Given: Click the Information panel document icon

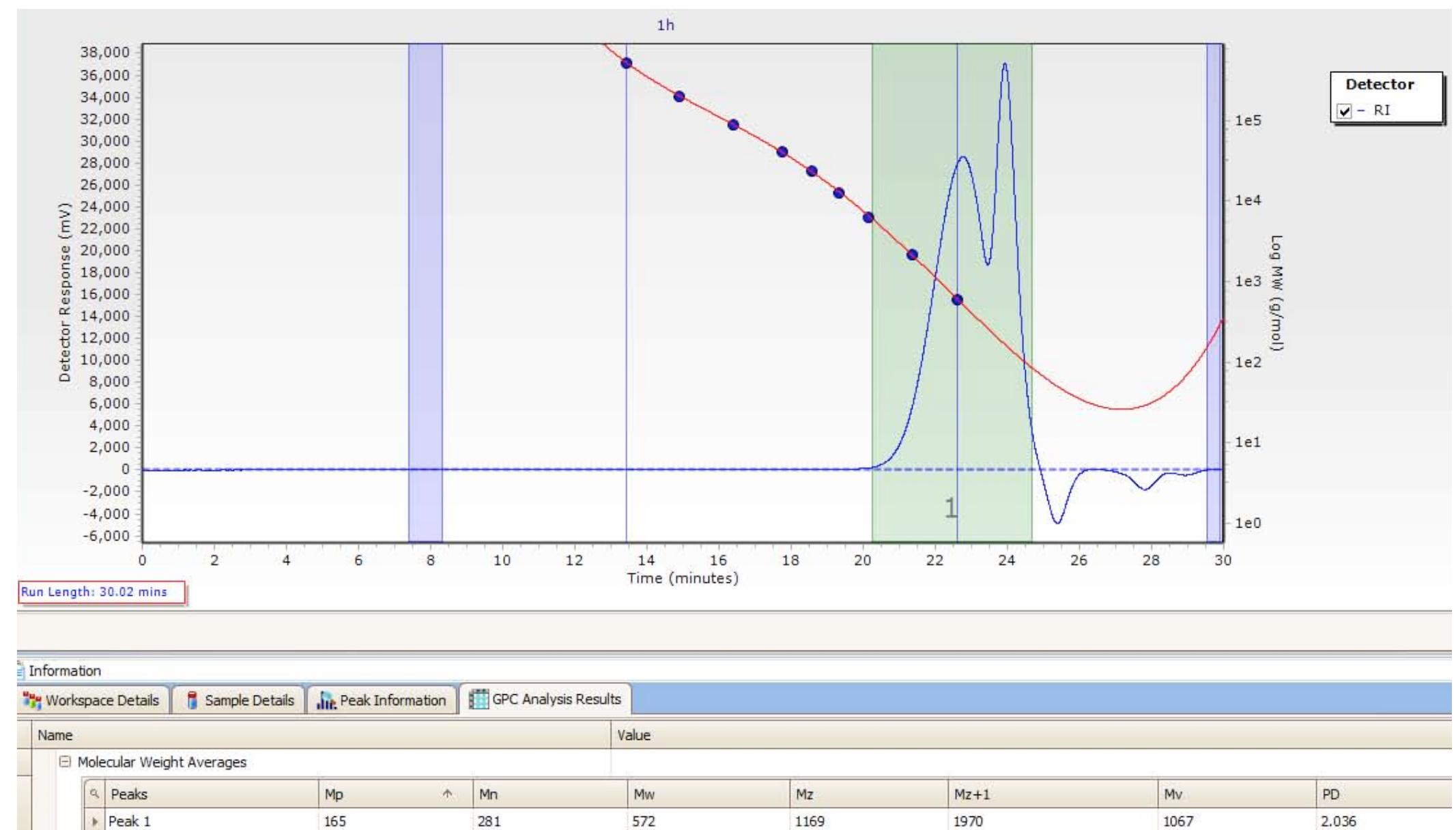Looking at the screenshot, I should 20,671.
